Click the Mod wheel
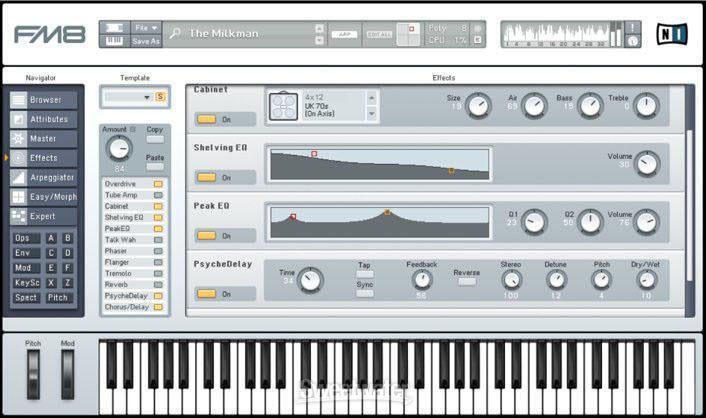The height and width of the screenshot is (418, 706). [x=68, y=374]
